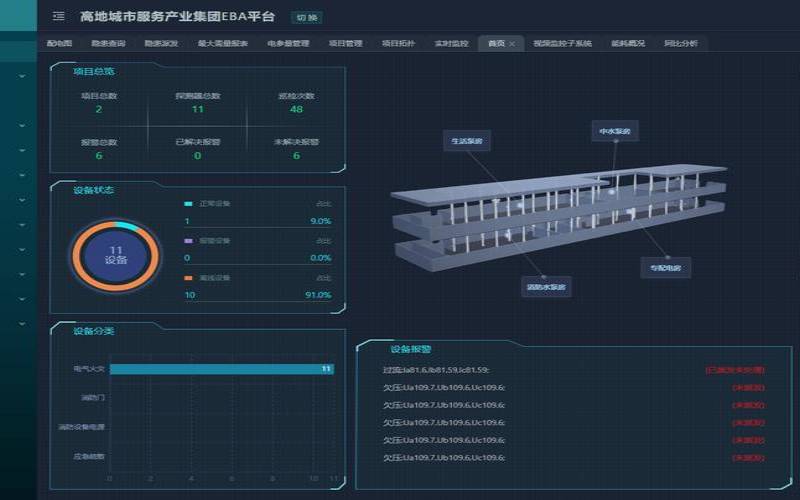Select the 消防门 category label
The width and height of the screenshot is (800, 500).
pyautogui.click(x=93, y=397)
